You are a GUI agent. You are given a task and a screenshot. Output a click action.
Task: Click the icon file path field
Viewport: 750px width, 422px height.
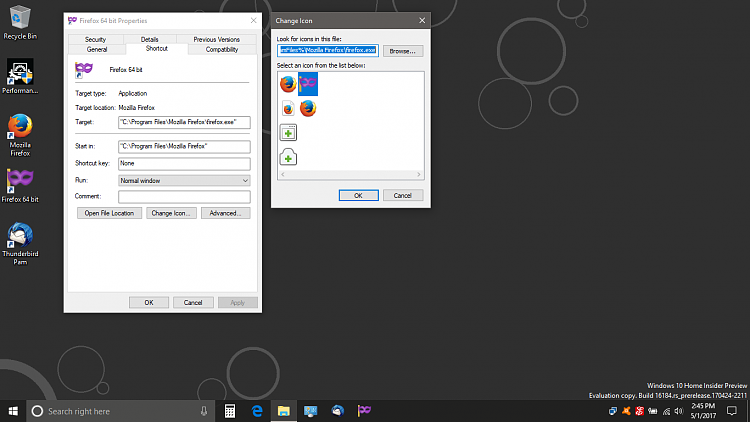pyautogui.click(x=328, y=50)
